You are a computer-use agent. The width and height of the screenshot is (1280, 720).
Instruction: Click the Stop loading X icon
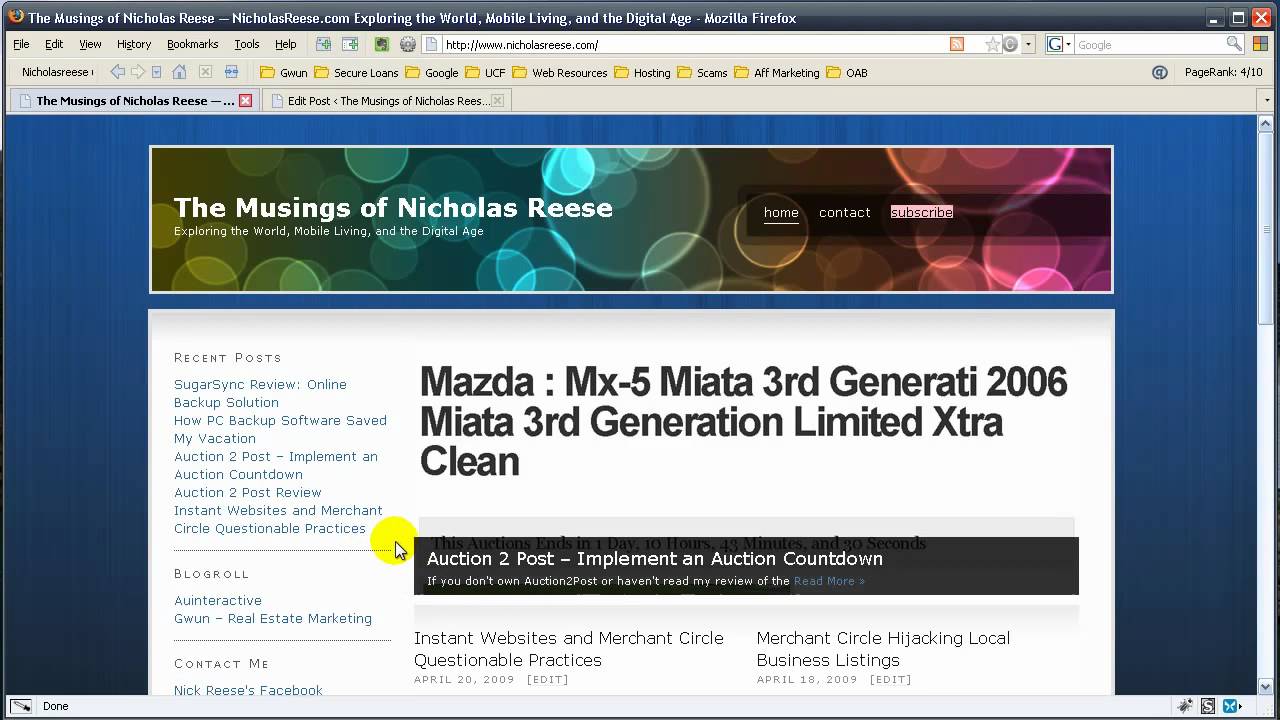[x=205, y=72]
